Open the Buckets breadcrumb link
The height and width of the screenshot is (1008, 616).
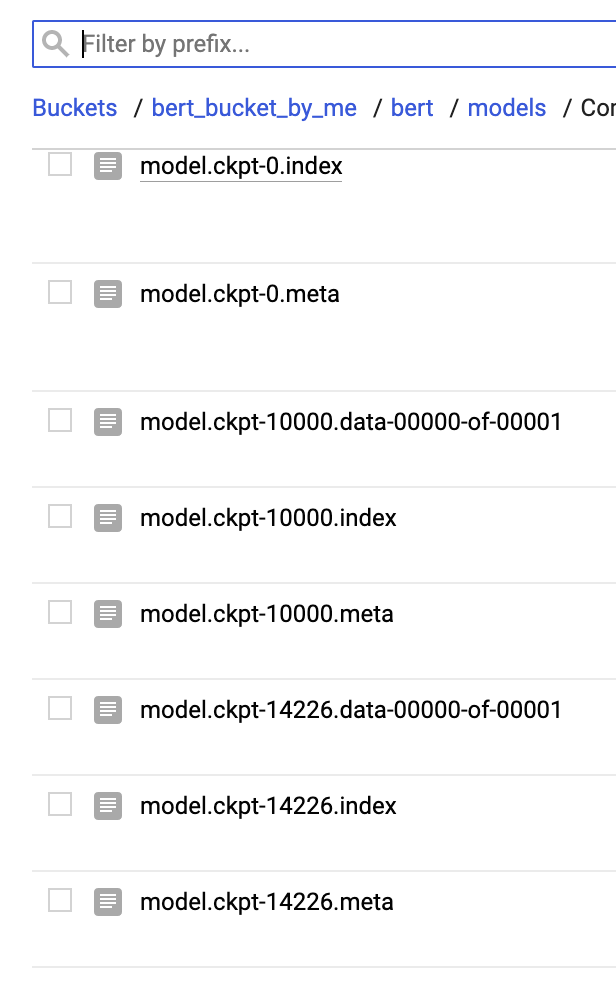click(x=74, y=108)
